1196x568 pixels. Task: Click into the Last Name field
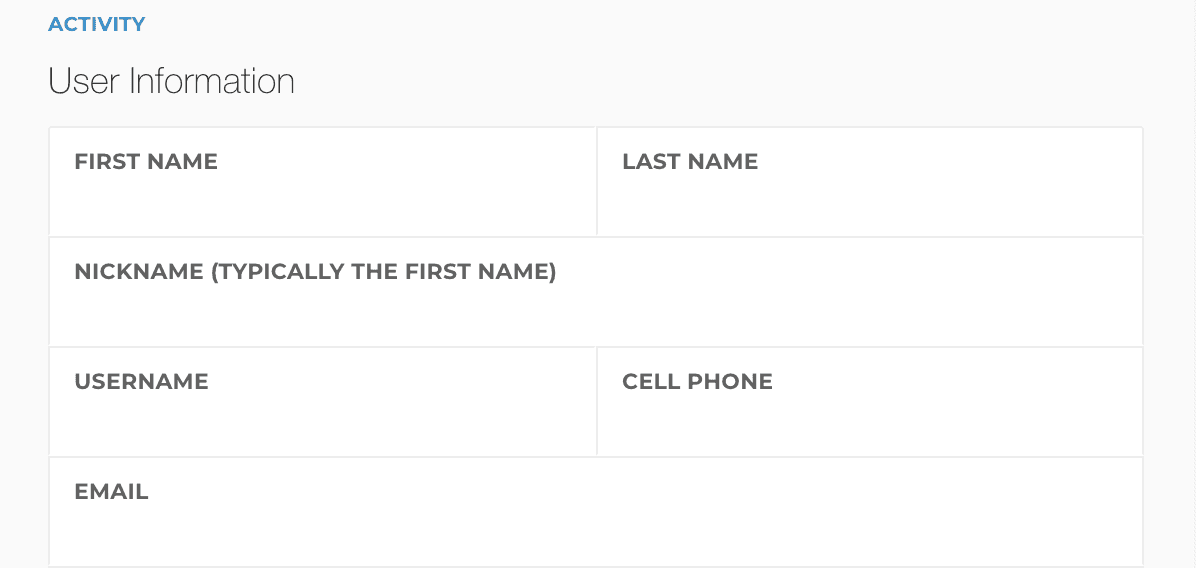tap(869, 203)
